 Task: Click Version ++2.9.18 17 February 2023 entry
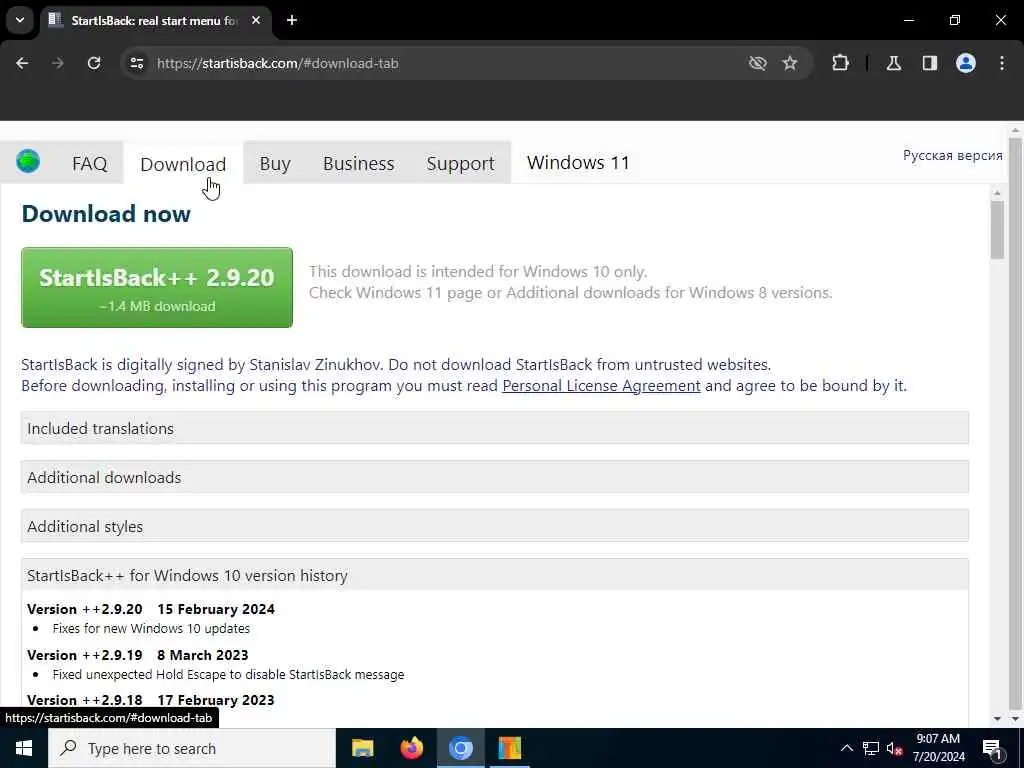[151, 700]
